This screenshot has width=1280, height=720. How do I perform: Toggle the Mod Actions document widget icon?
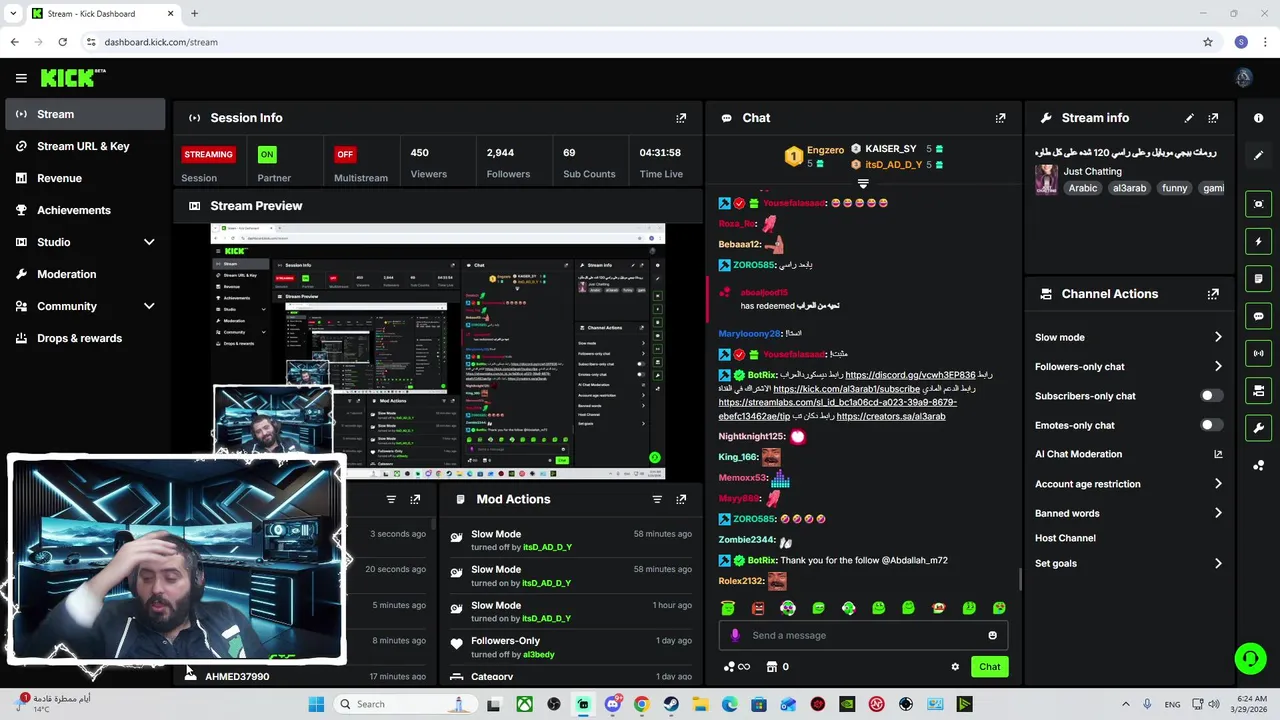click(x=1258, y=279)
